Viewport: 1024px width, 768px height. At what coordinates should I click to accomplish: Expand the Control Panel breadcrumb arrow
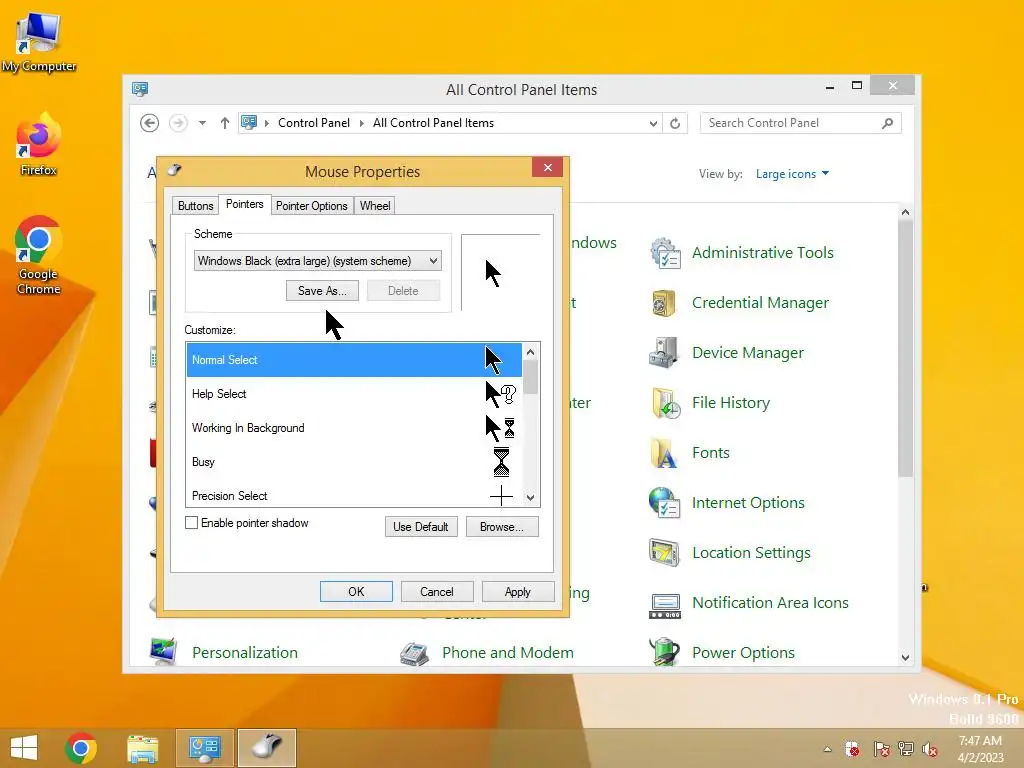361,123
